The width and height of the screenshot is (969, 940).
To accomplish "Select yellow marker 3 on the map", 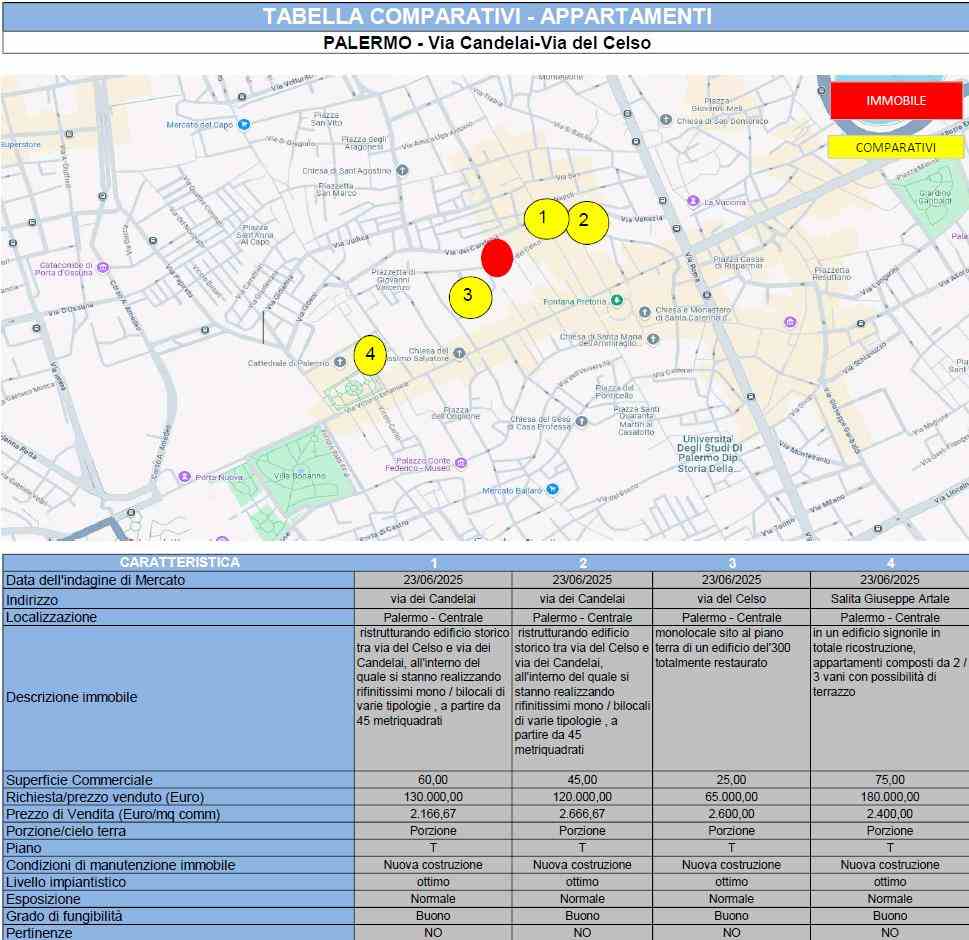I will [469, 296].
